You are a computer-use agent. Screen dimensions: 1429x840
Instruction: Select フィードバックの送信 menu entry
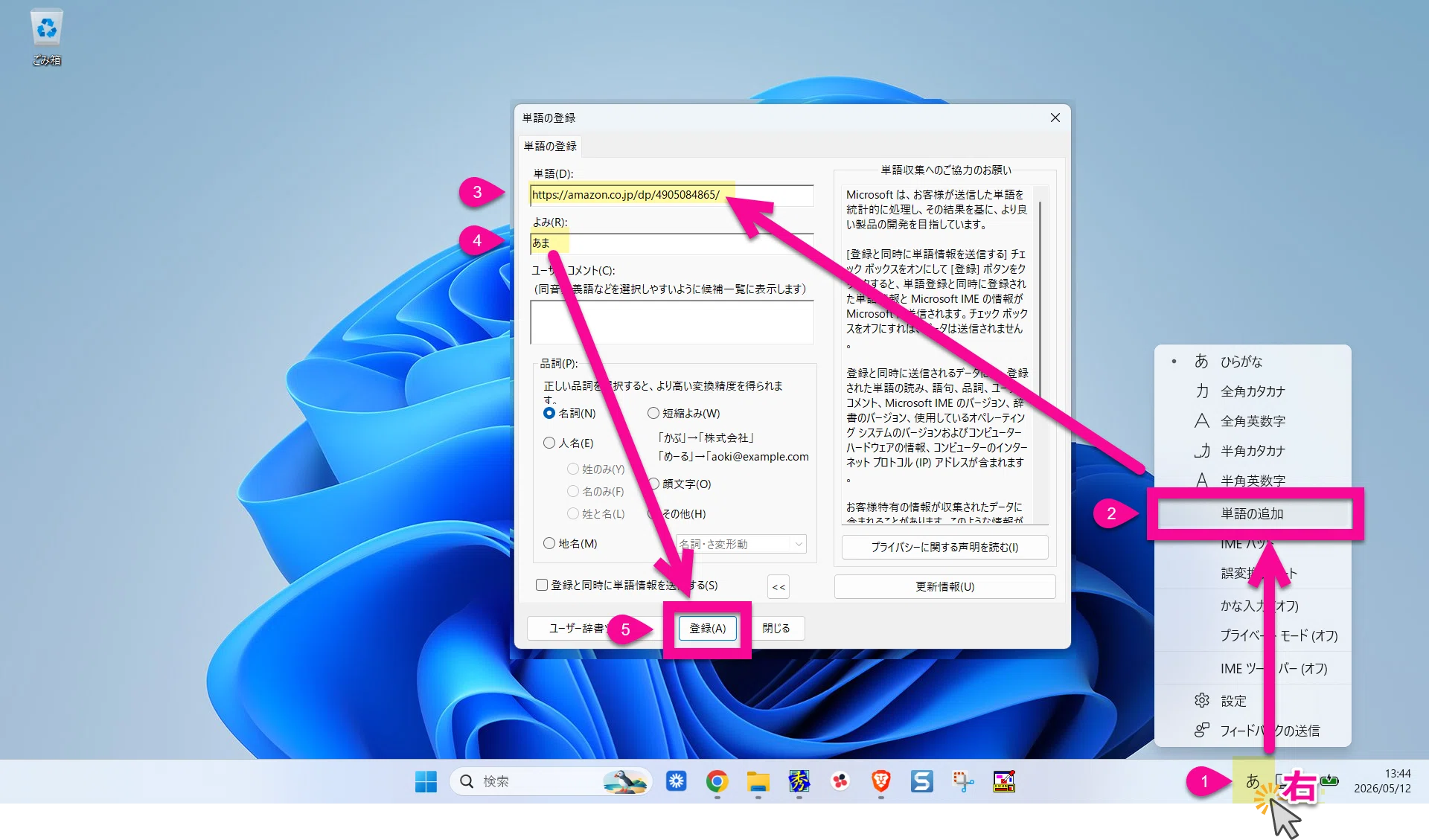(x=1253, y=731)
